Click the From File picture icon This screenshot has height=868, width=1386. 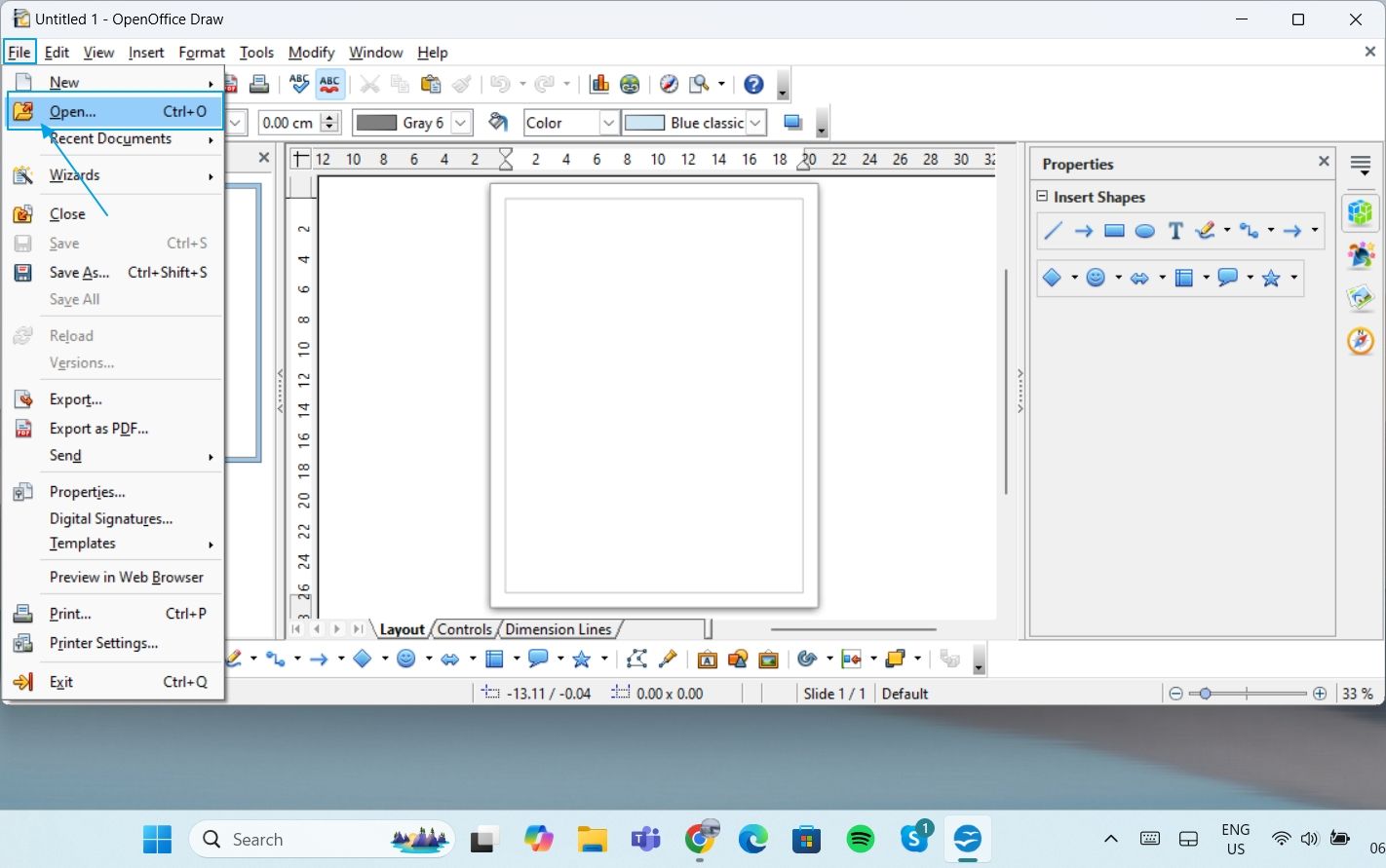(x=738, y=660)
